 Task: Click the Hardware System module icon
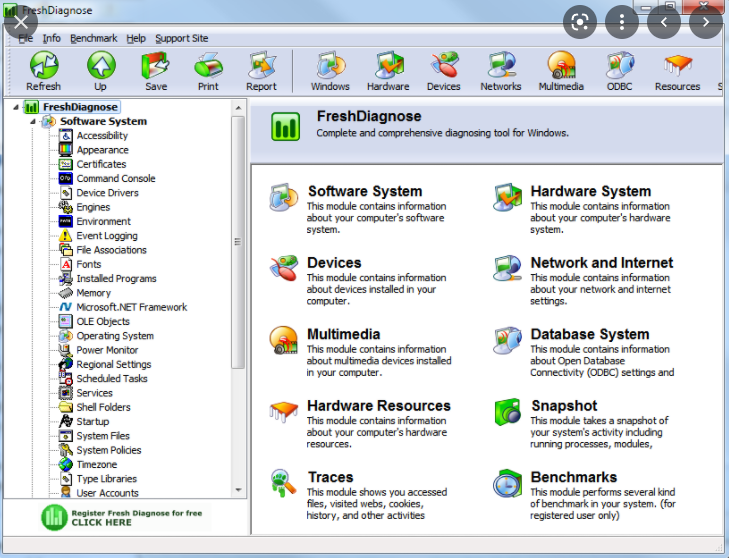(507, 198)
